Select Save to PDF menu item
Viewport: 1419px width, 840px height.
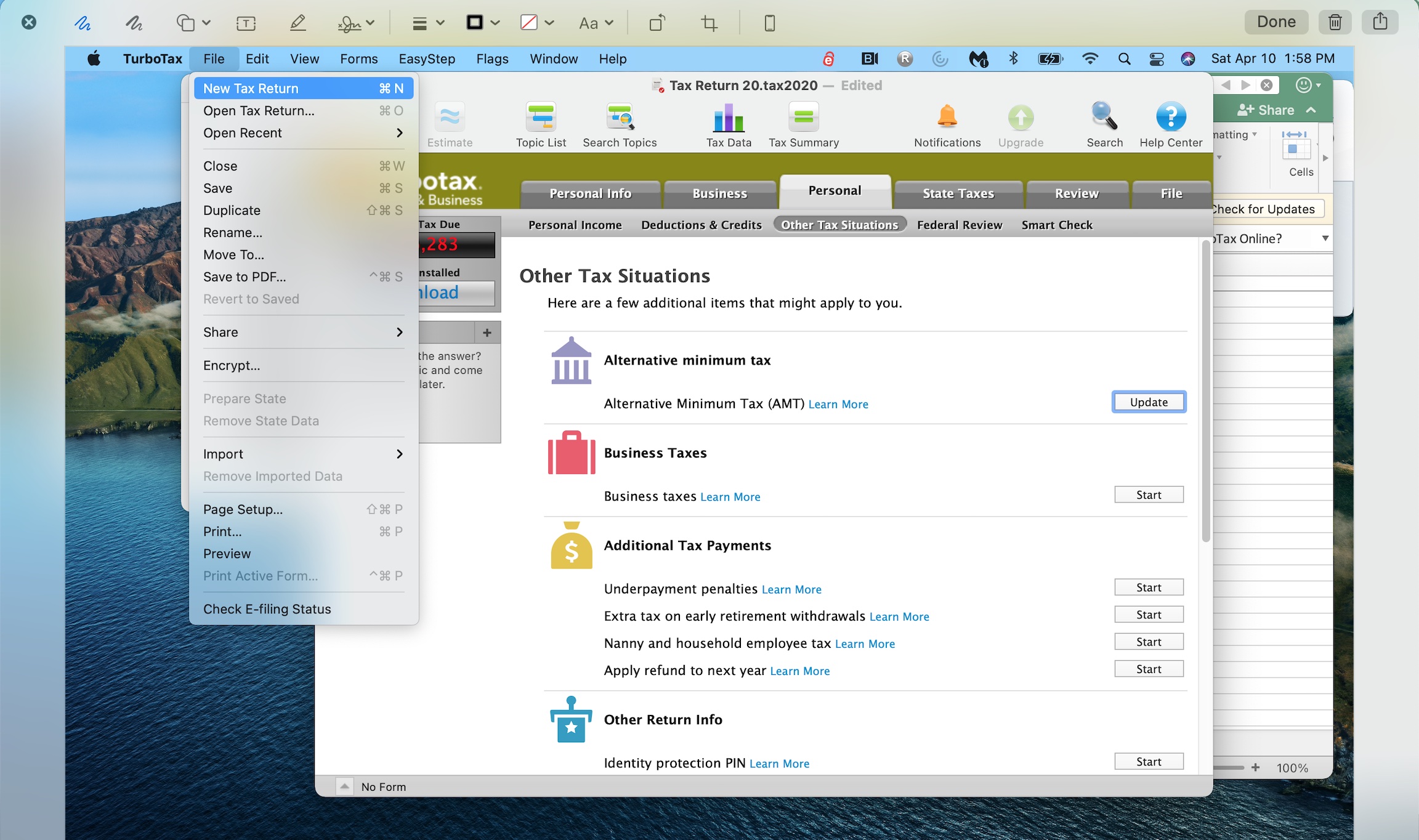pos(304,277)
